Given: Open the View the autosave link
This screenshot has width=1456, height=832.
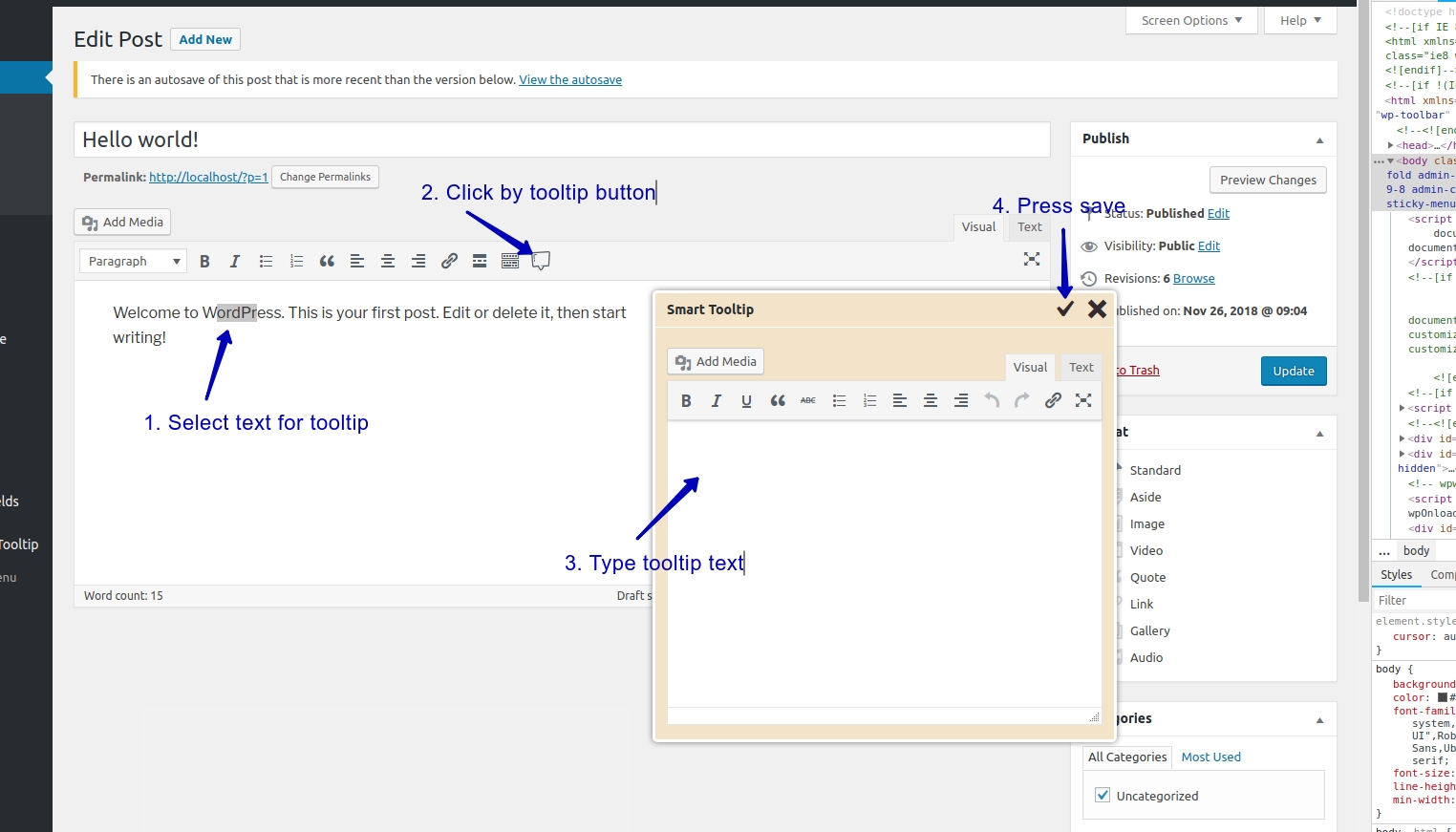Looking at the screenshot, I should tap(570, 79).
